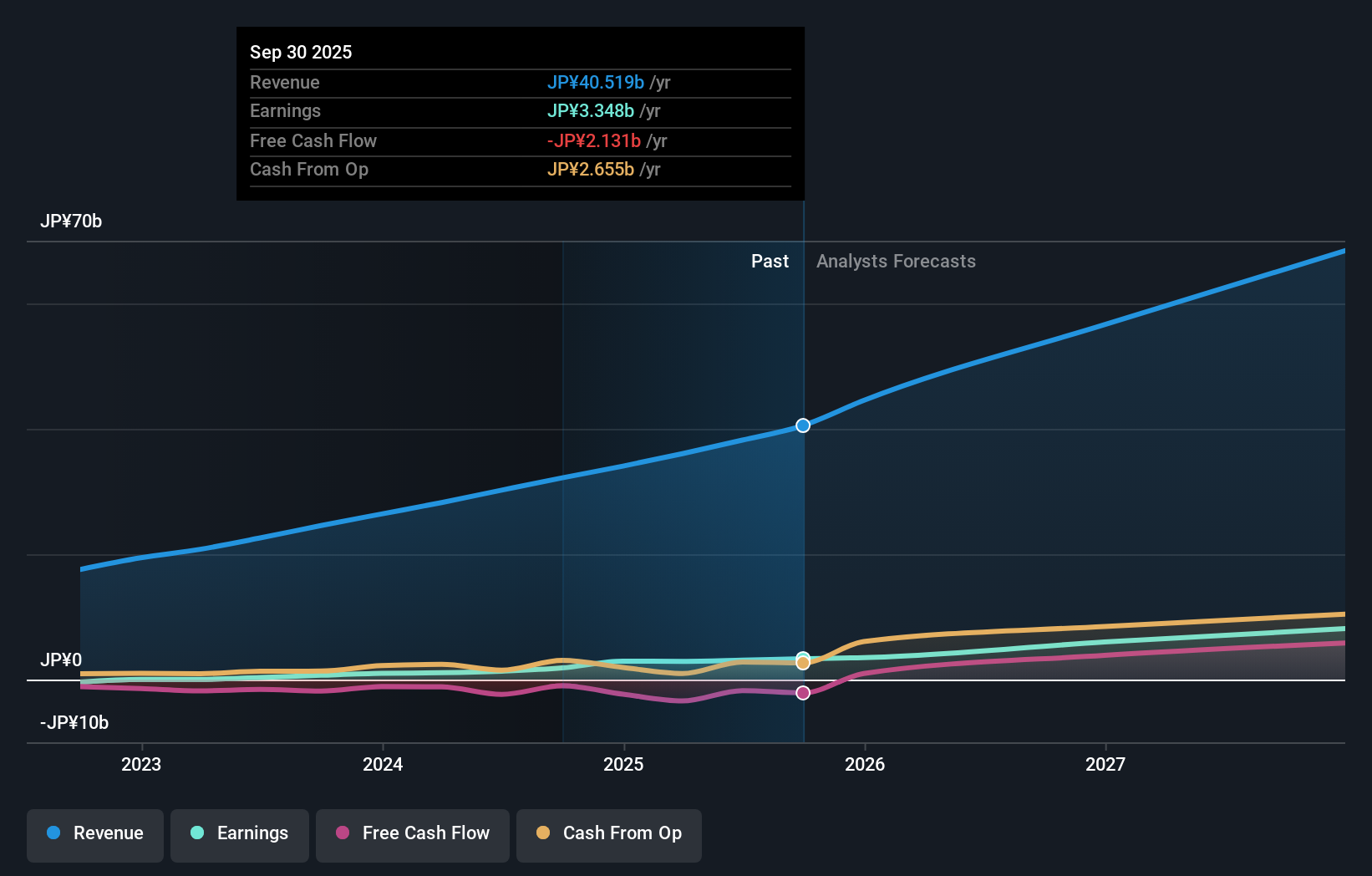Image resolution: width=1372 pixels, height=876 pixels.
Task: Toggle the Revenue series visibility
Action: [94, 833]
